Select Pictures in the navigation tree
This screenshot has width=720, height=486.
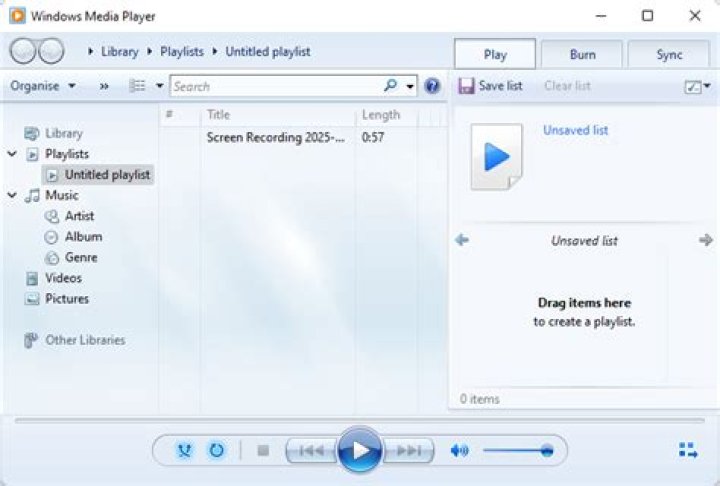click(x=67, y=299)
